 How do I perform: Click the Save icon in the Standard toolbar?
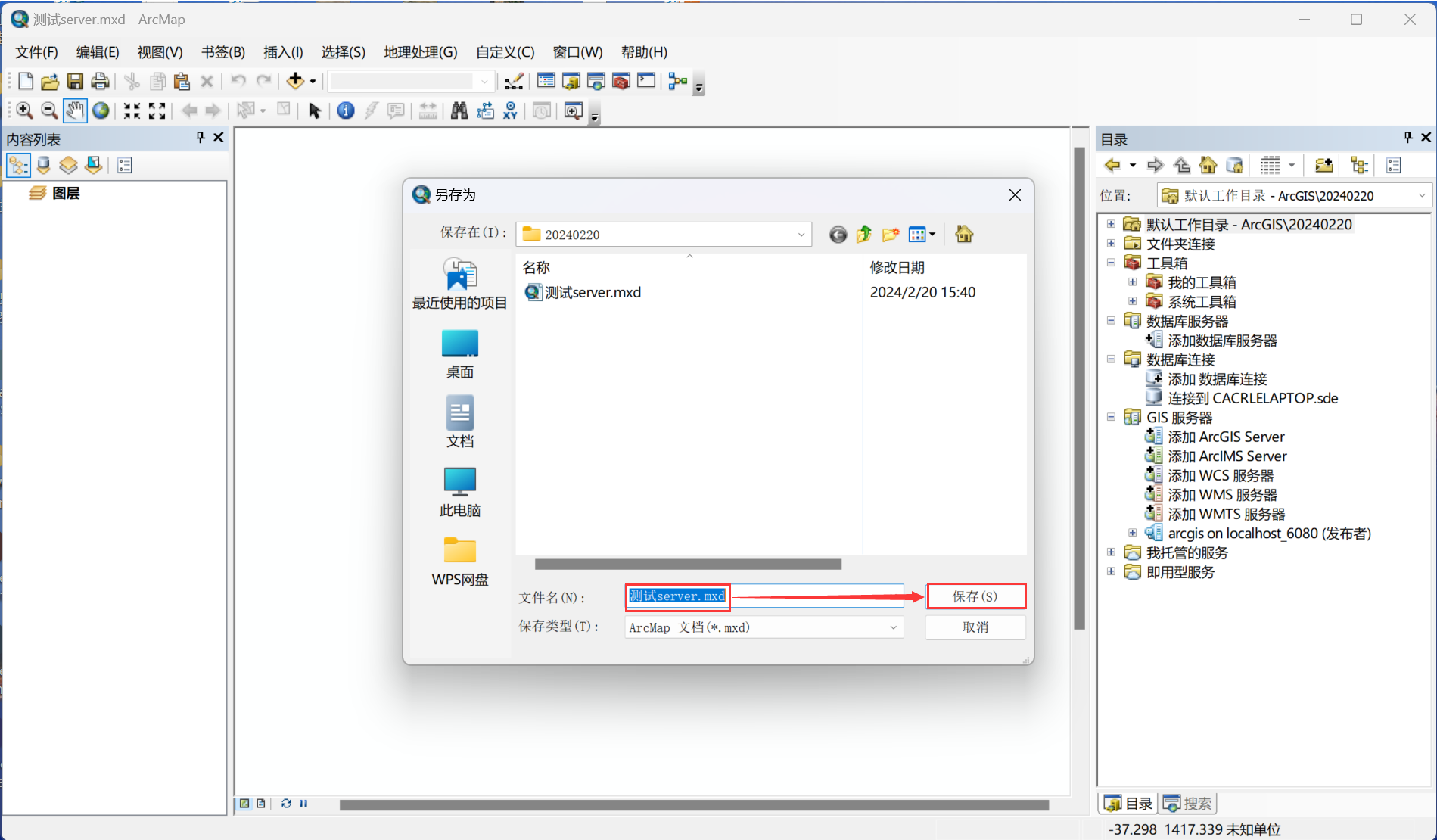point(75,81)
